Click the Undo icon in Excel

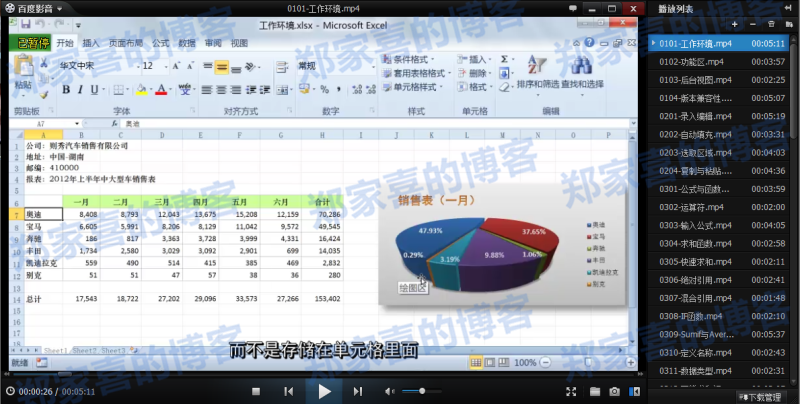tap(40, 24)
